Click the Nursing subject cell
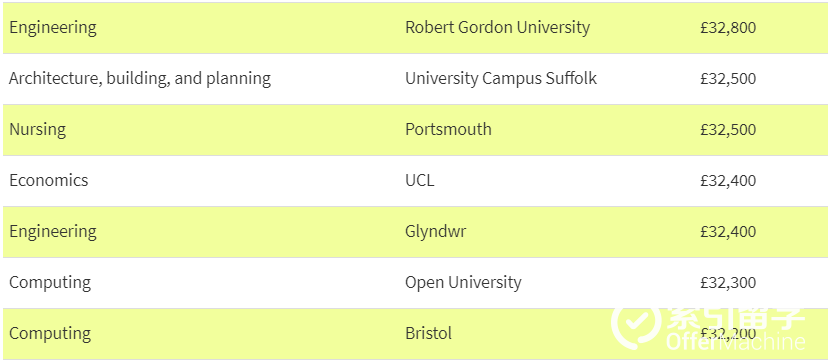Screen dimensions: 828x360 (x=37, y=129)
